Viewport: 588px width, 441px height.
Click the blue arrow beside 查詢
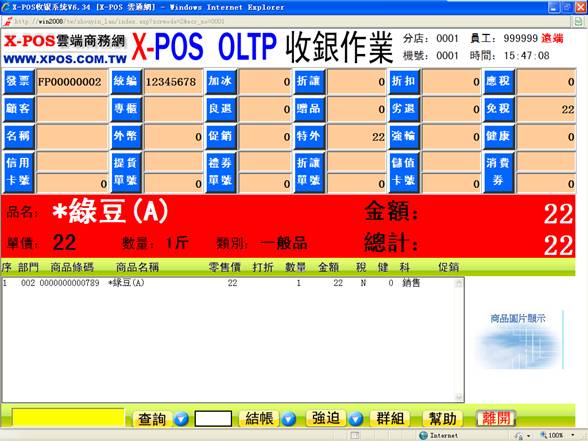(x=181, y=418)
